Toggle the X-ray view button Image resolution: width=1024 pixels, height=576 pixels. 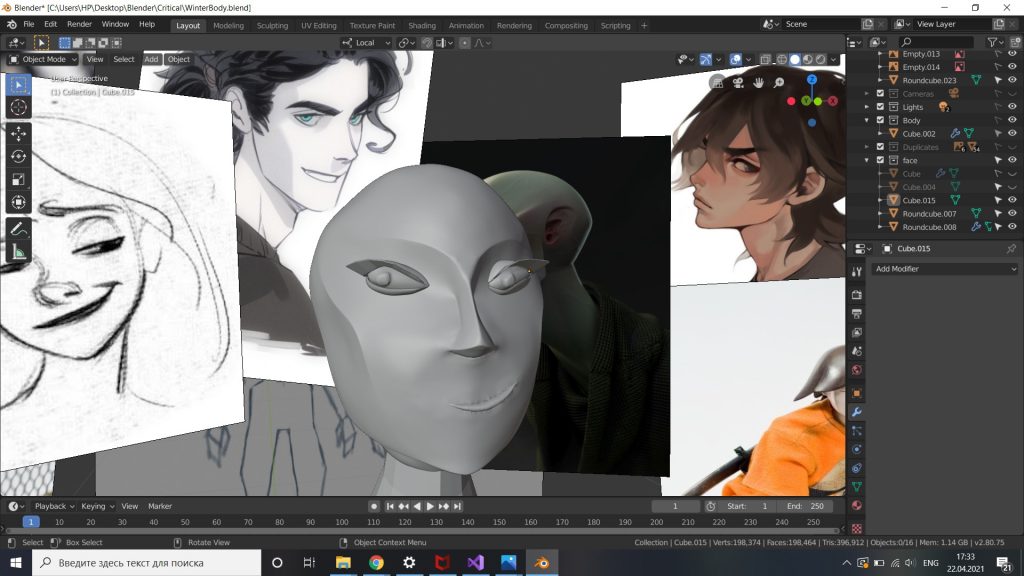click(765, 59)
